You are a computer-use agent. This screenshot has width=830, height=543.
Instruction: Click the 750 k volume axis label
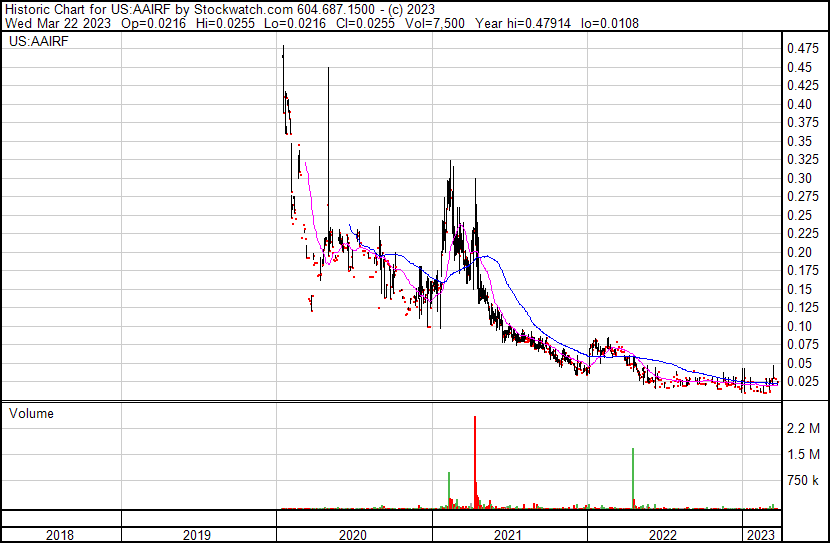point(803,481)
